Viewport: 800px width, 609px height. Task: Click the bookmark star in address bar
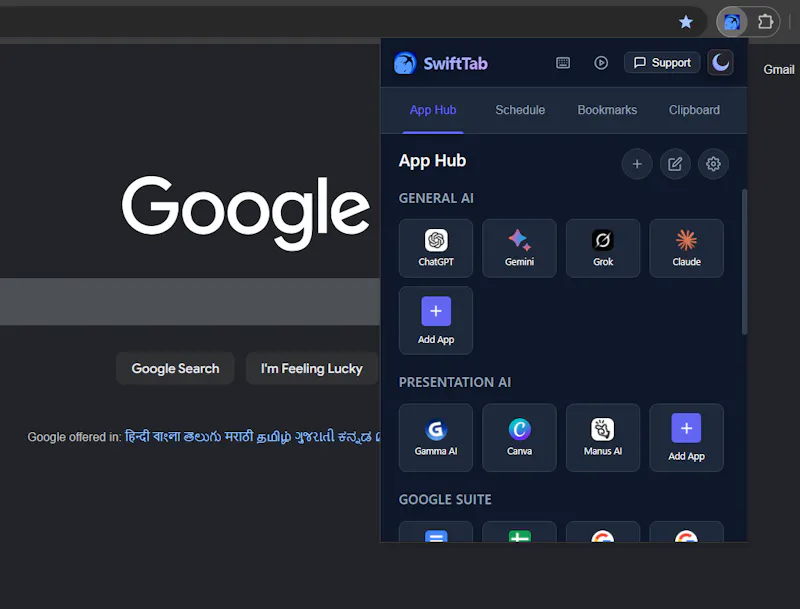coord(686,22)
